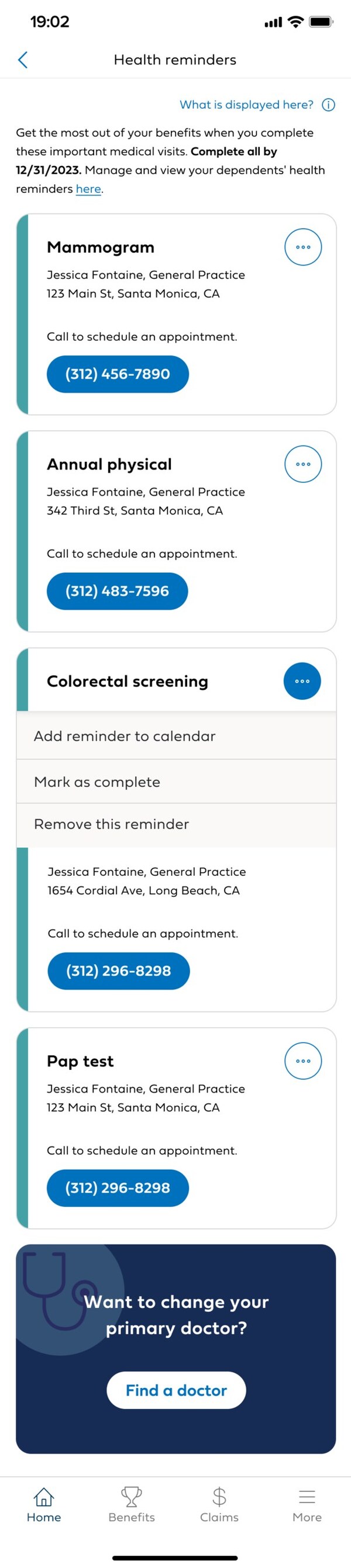Expand Annual physical three-dot menu
The width and height of the screenshot is (351, 1568).
pyautogui.click(x=303, y=464)
